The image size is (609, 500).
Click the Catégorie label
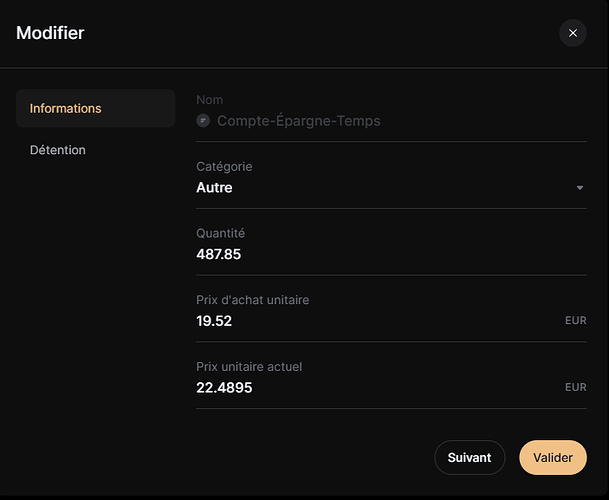224,167
